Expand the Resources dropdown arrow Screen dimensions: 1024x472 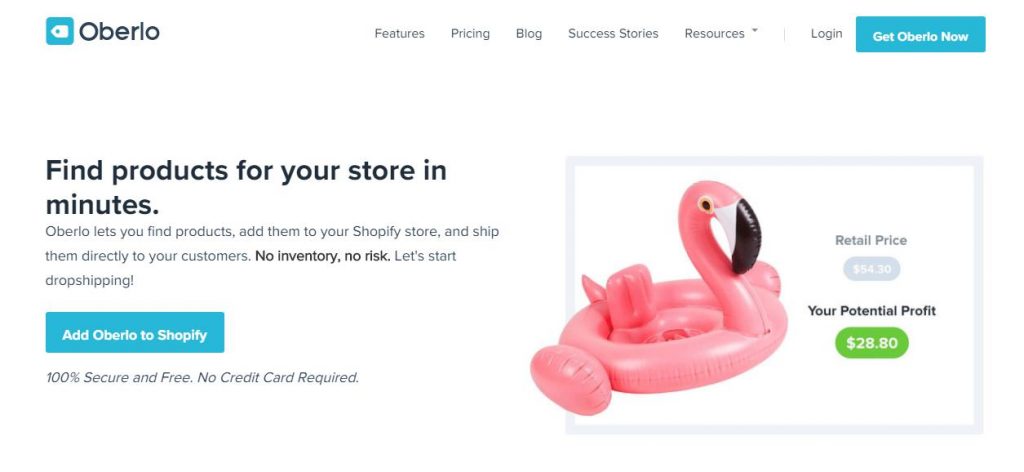click(x=754, y=30)
